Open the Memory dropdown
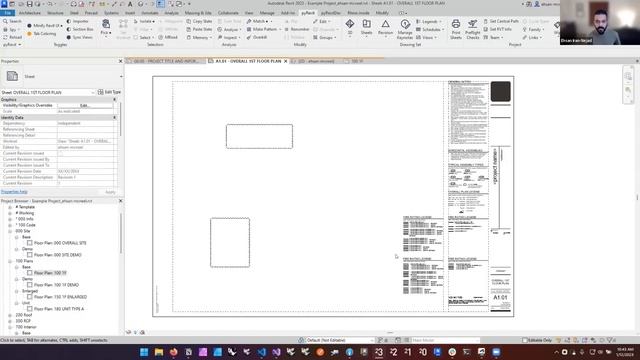Viewport: 640px width, 360px height. coord(200,37)
